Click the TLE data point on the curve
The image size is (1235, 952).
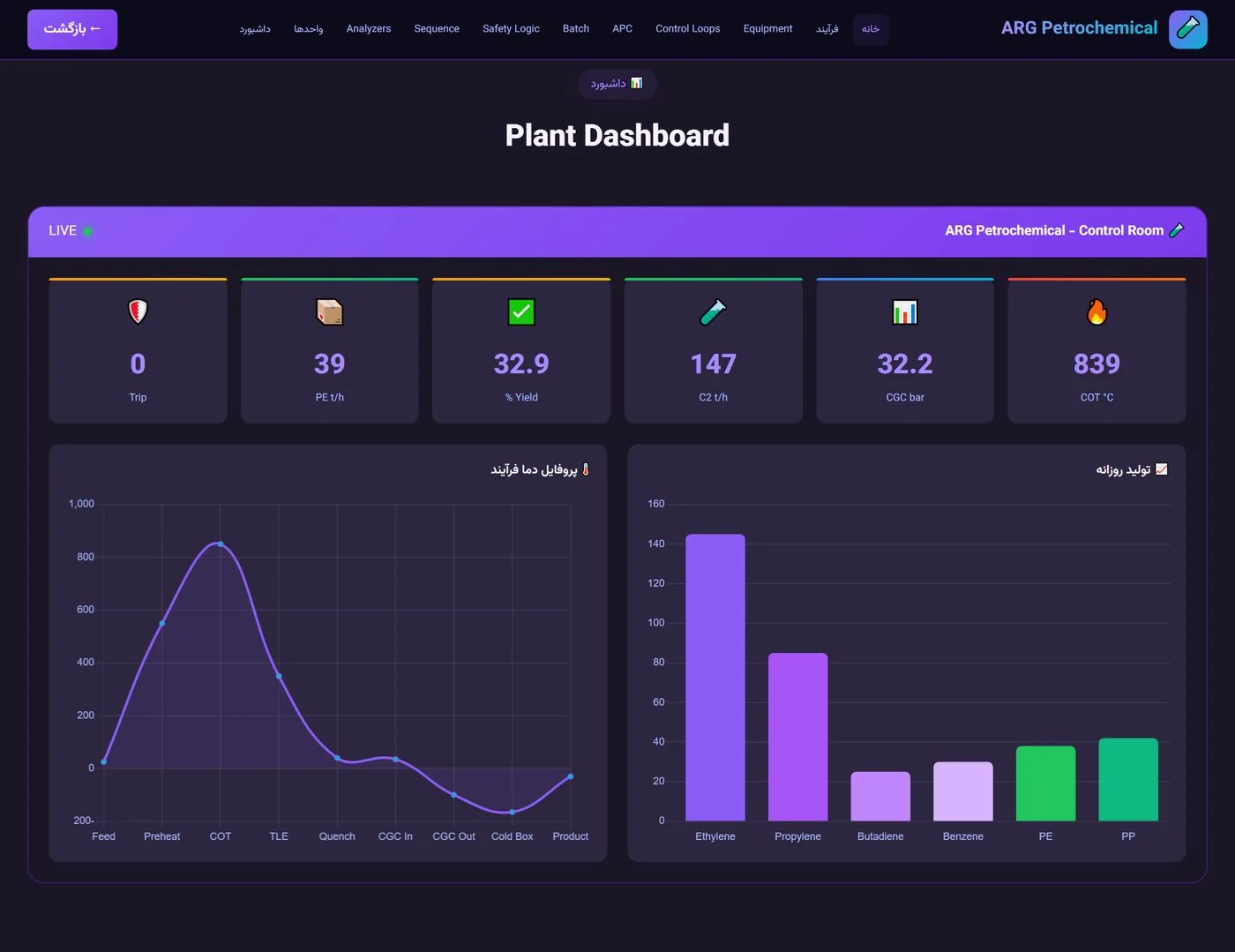tap(279, 677)
